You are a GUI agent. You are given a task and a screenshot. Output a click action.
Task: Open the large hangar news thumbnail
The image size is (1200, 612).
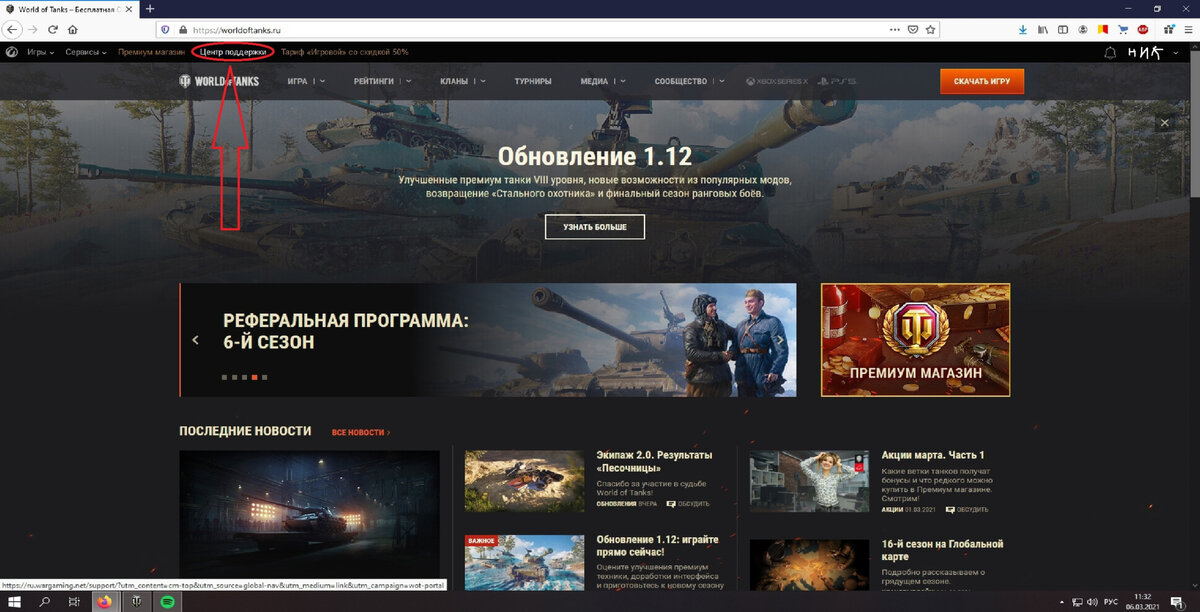coord(309,514)
